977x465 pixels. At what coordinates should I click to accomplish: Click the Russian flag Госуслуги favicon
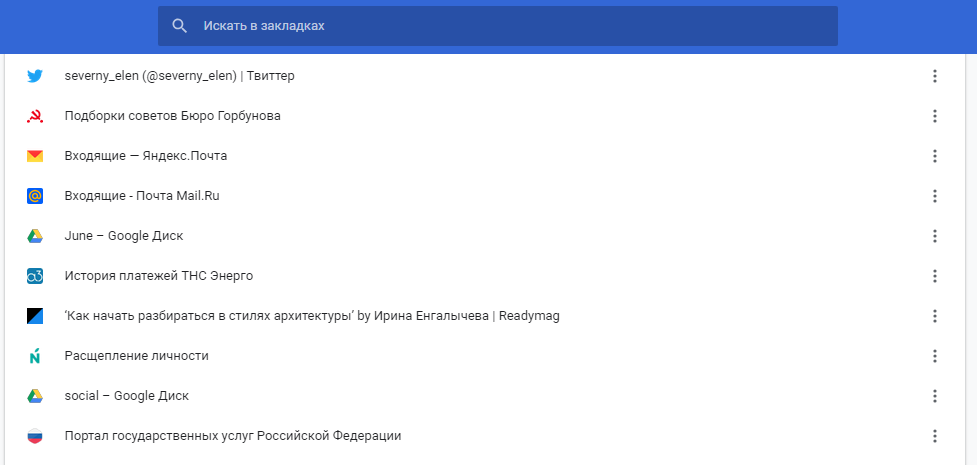(x=35, y=436)
